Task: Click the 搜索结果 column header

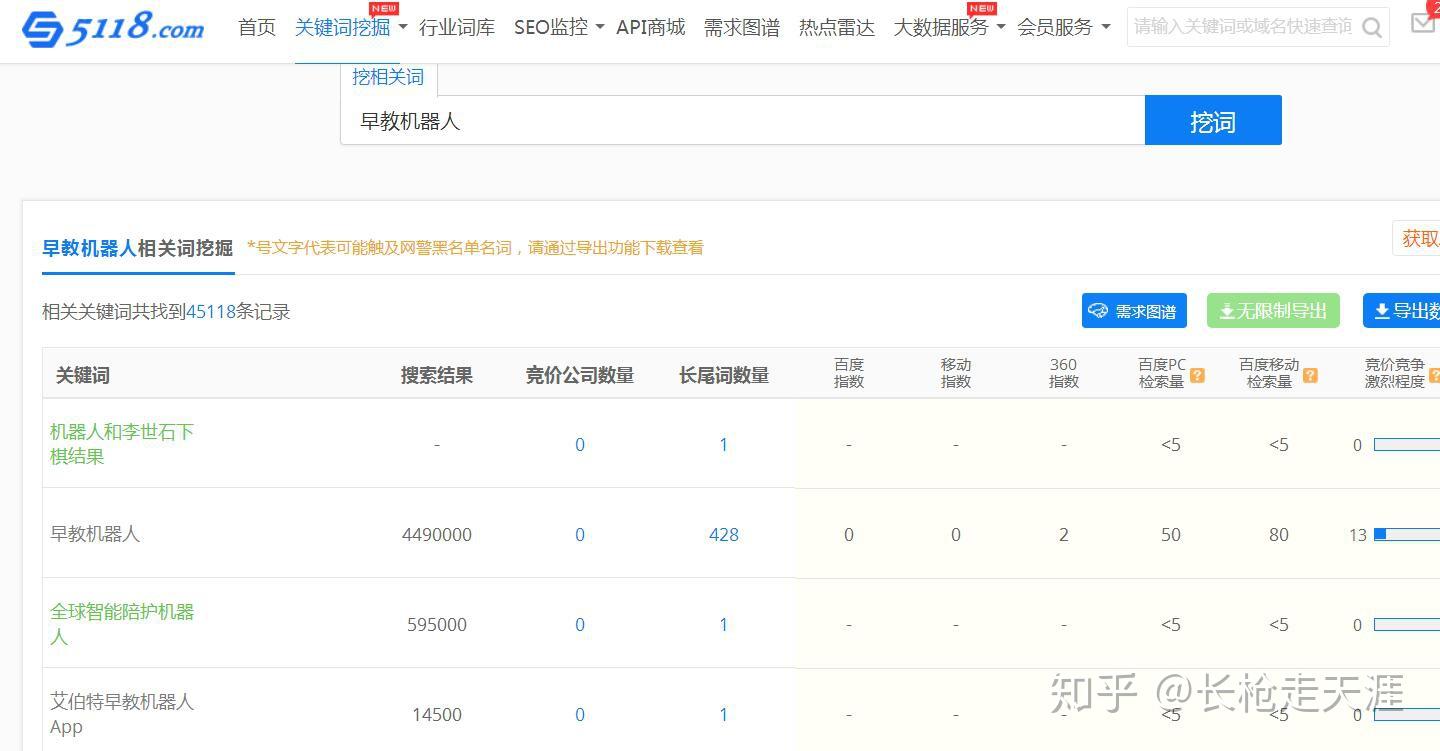Action: pyautogui.click(x=437, y=376)
